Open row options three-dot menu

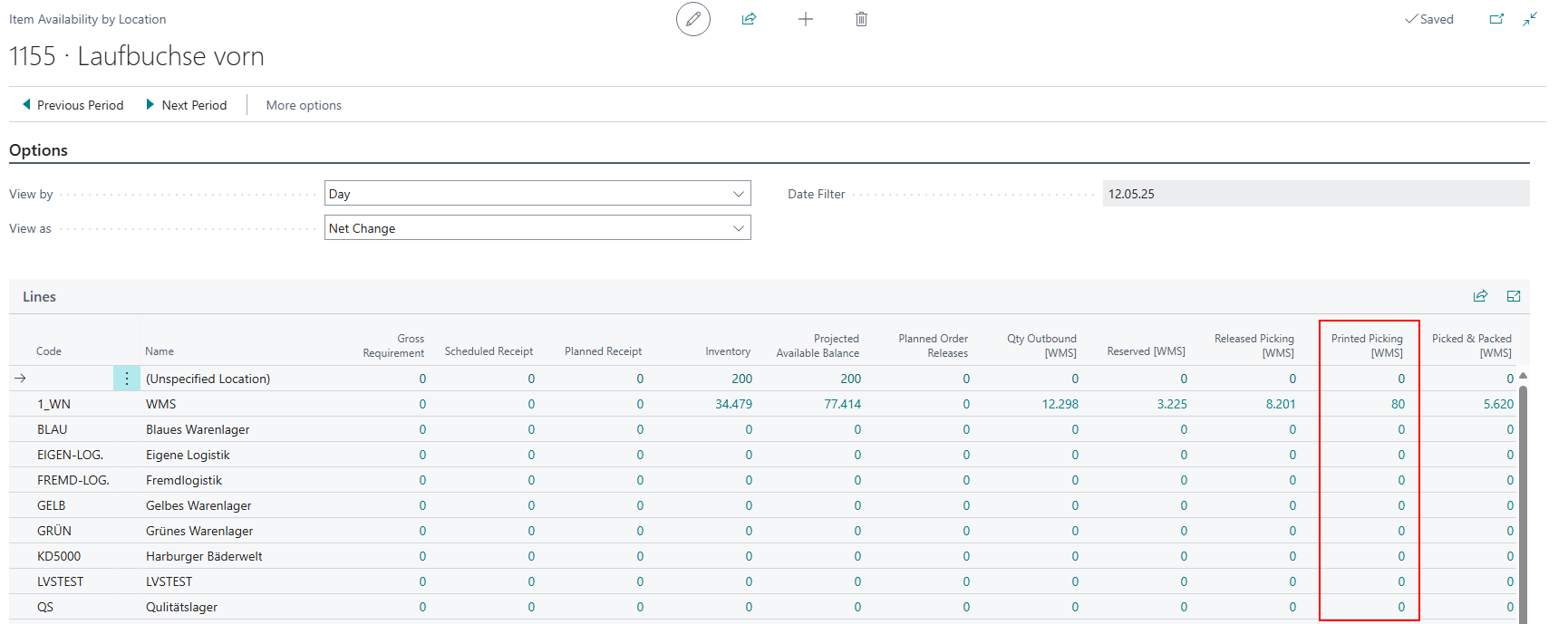tap(127, 379)
